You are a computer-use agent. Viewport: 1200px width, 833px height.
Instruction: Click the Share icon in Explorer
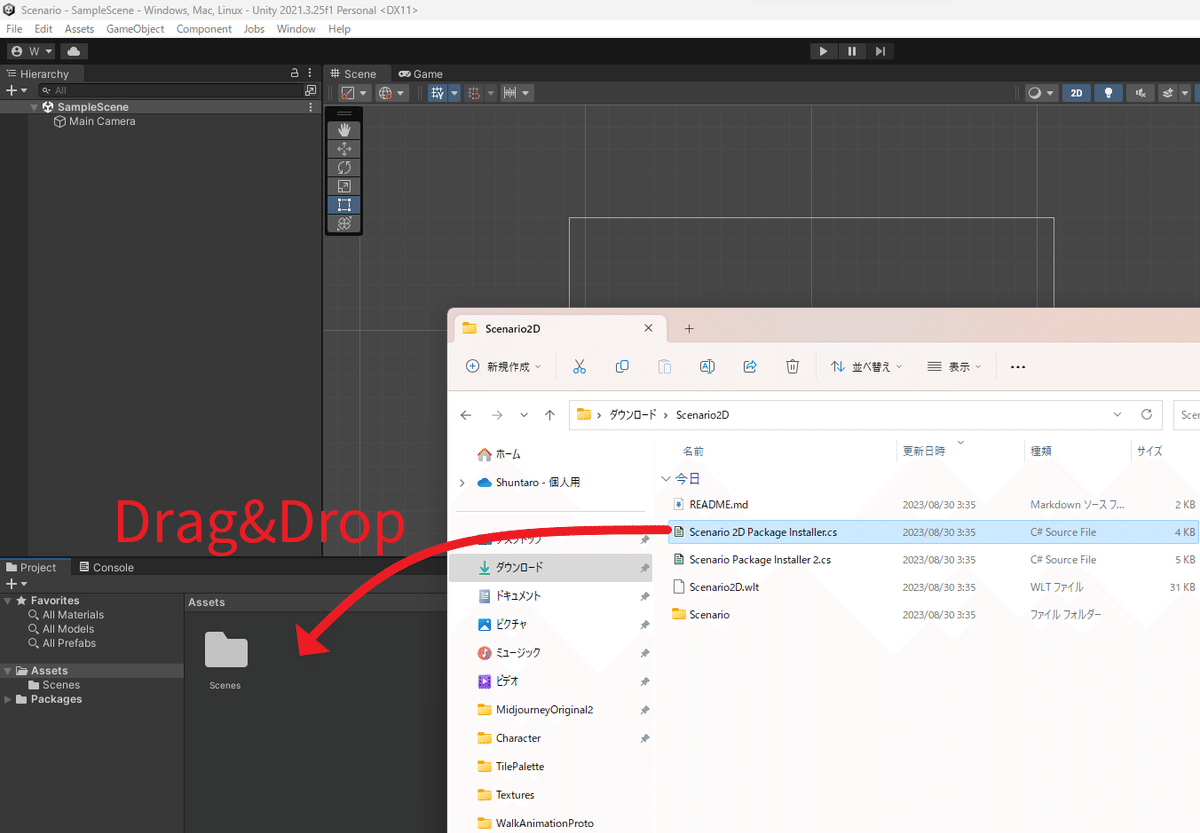(750, 367)
